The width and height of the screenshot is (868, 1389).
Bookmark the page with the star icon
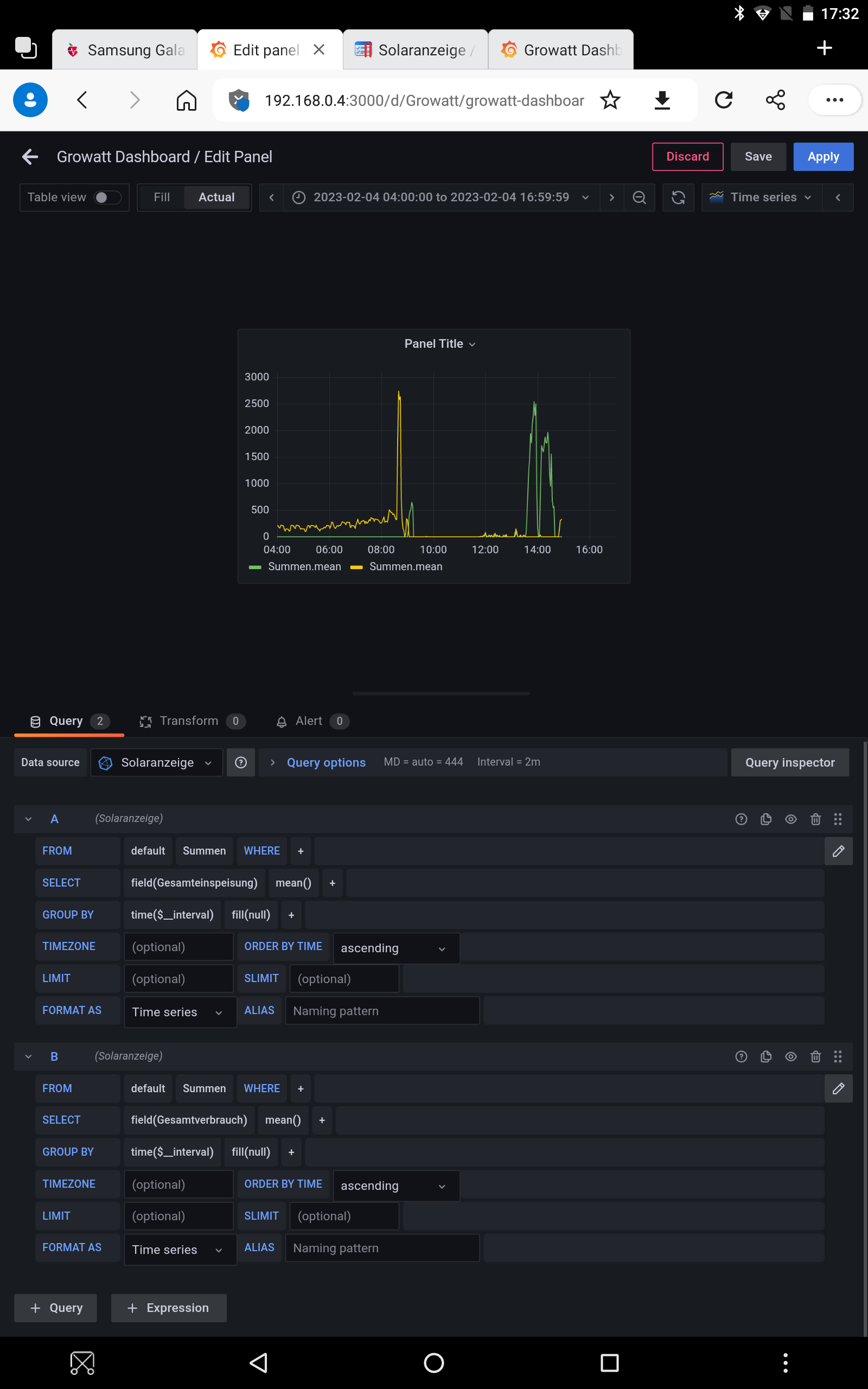(x=610, y=100)
